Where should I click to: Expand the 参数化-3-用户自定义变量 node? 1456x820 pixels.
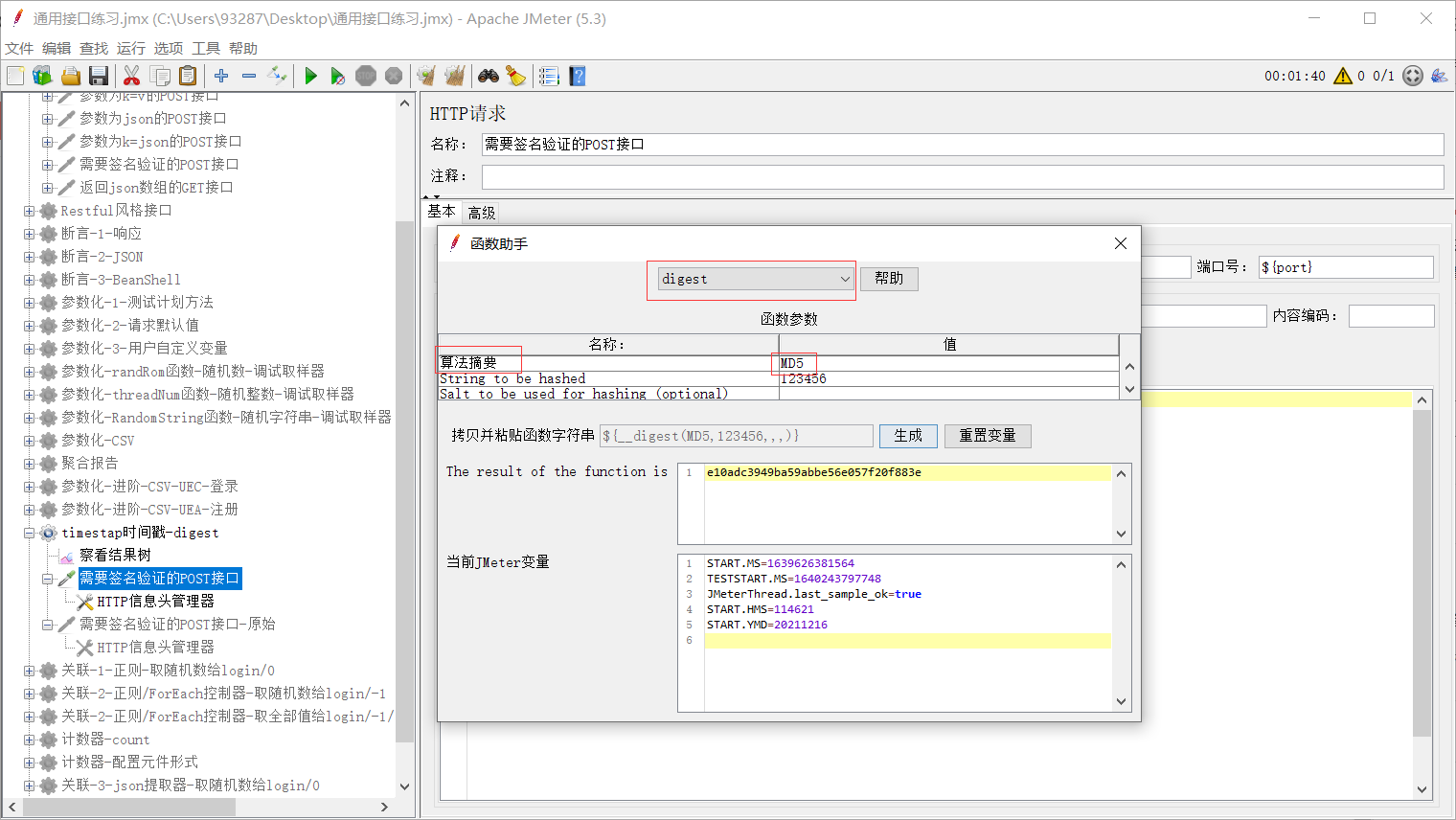tap(29, 349)
